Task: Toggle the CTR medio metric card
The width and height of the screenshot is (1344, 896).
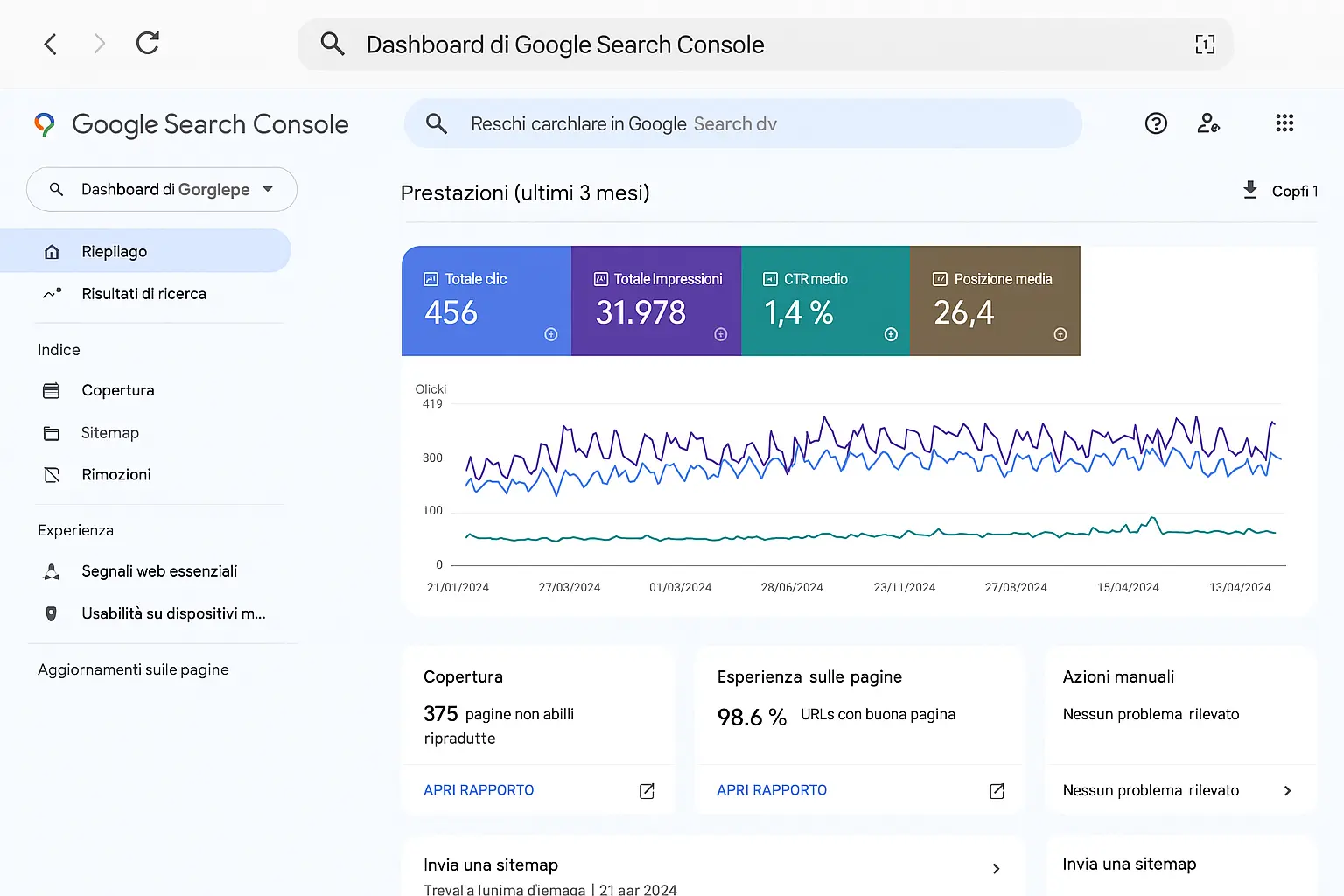Action: (825, 301)
